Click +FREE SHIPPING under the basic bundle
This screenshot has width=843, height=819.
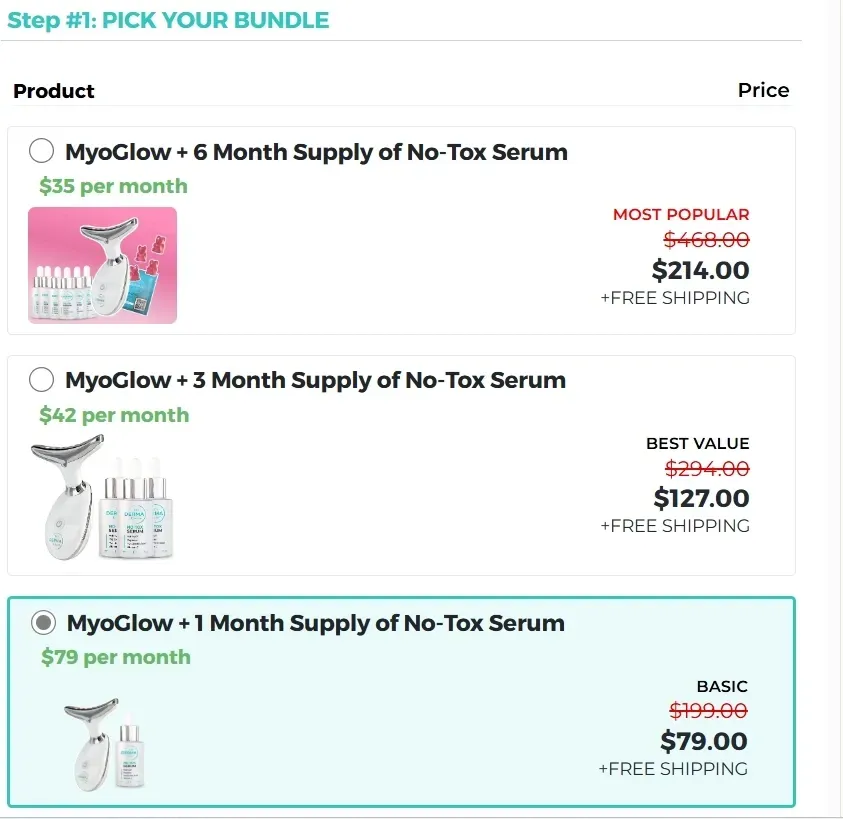(x=675, y=768)
